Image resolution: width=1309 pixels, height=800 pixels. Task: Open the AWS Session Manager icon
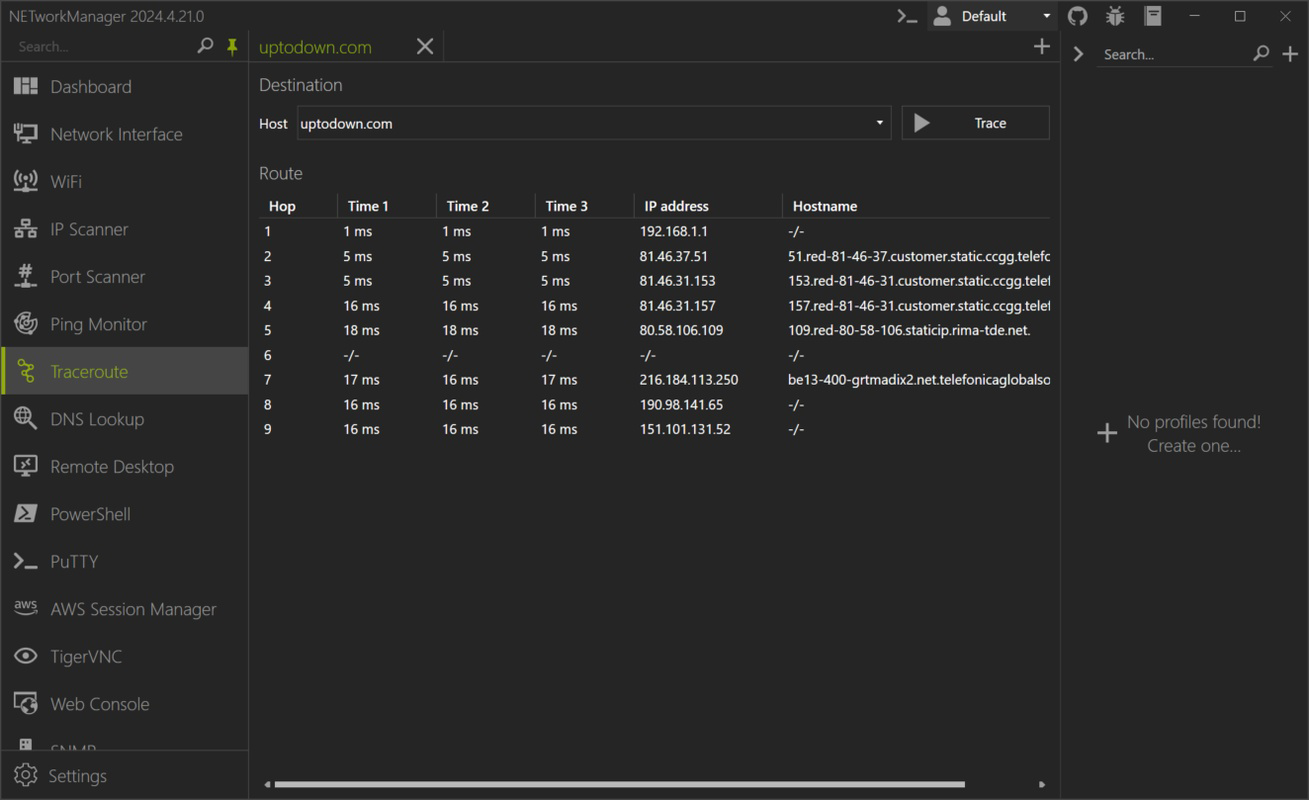[x=26, y=608]
